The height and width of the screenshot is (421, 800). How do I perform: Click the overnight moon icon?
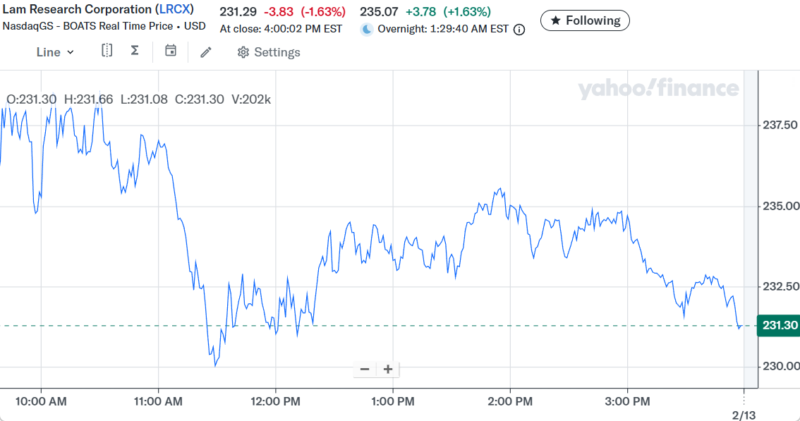[366, 30]
